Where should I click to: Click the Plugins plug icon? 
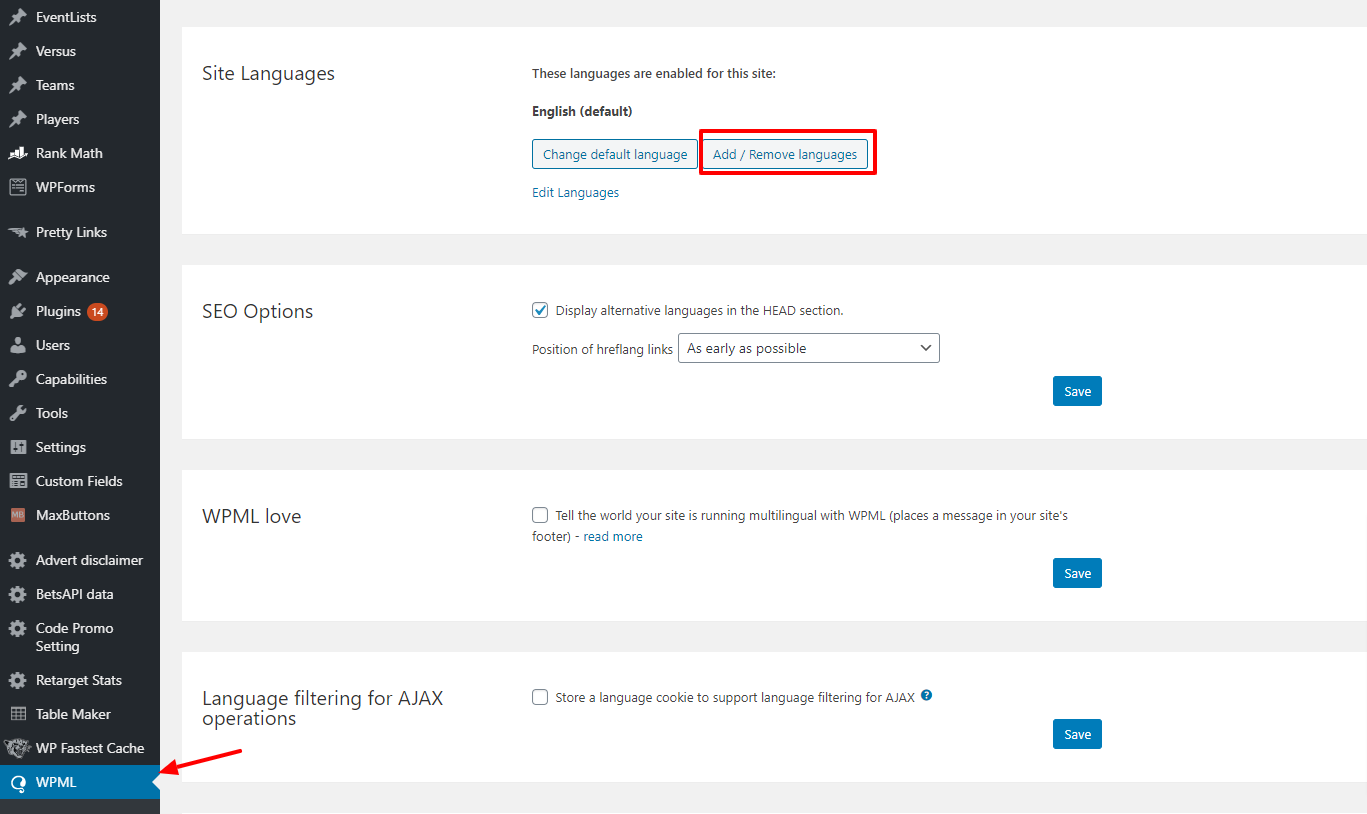[x=18, y=311]
